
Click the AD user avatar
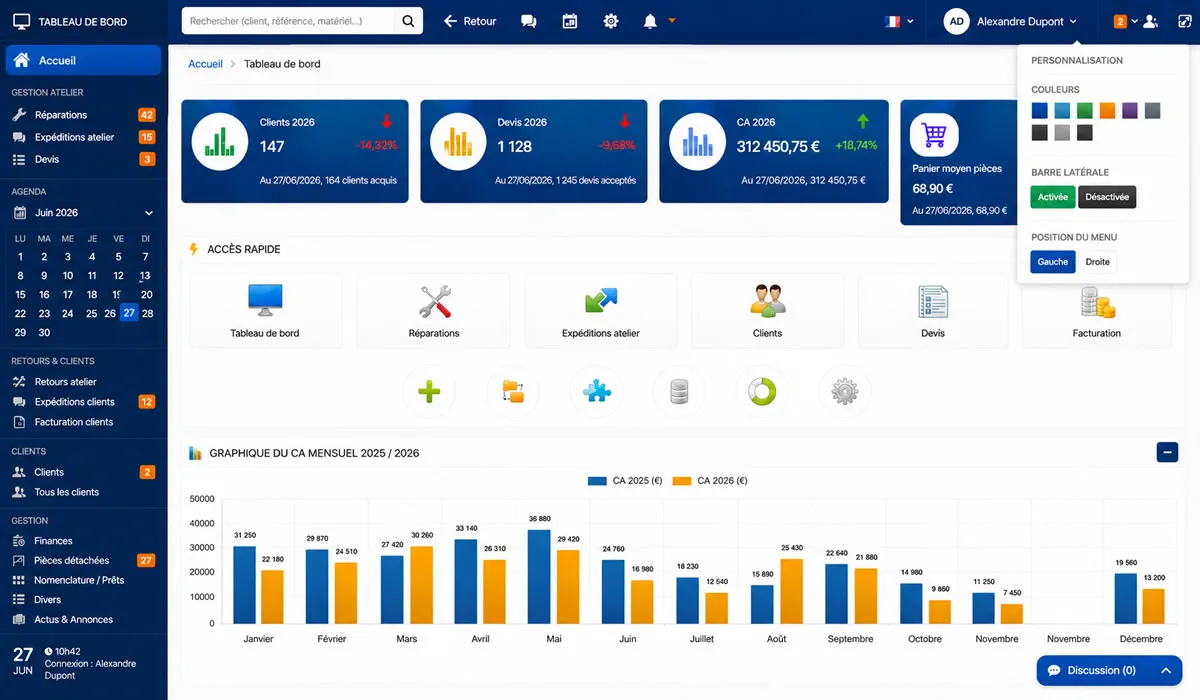[957, 21]
